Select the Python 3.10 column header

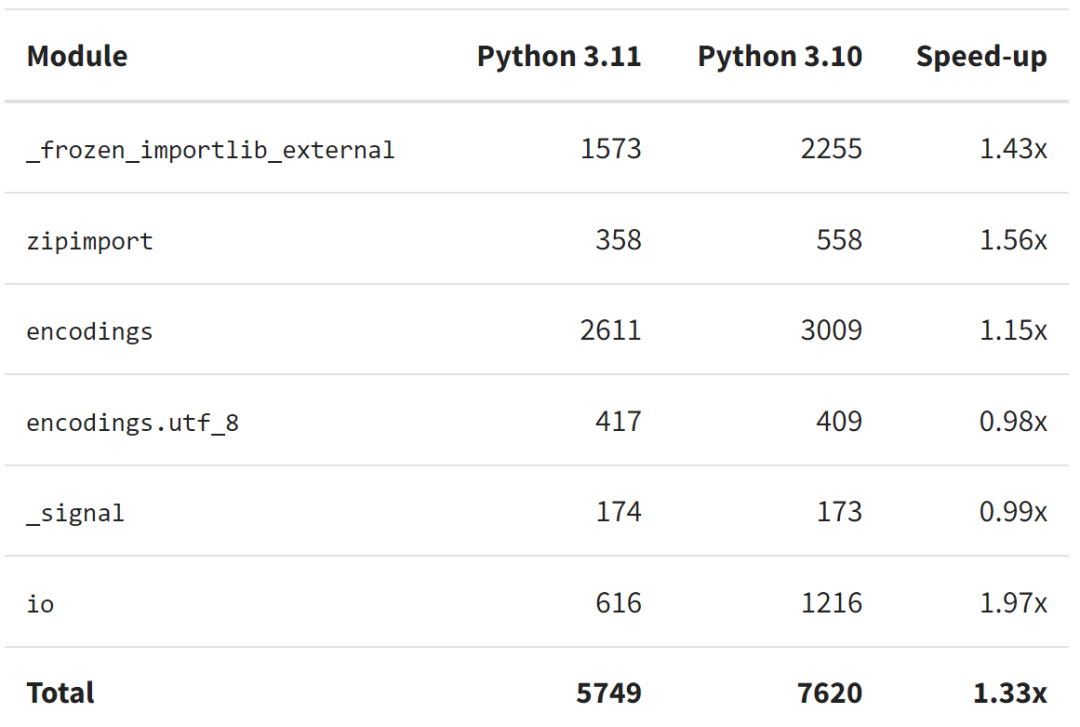[781, 56]
